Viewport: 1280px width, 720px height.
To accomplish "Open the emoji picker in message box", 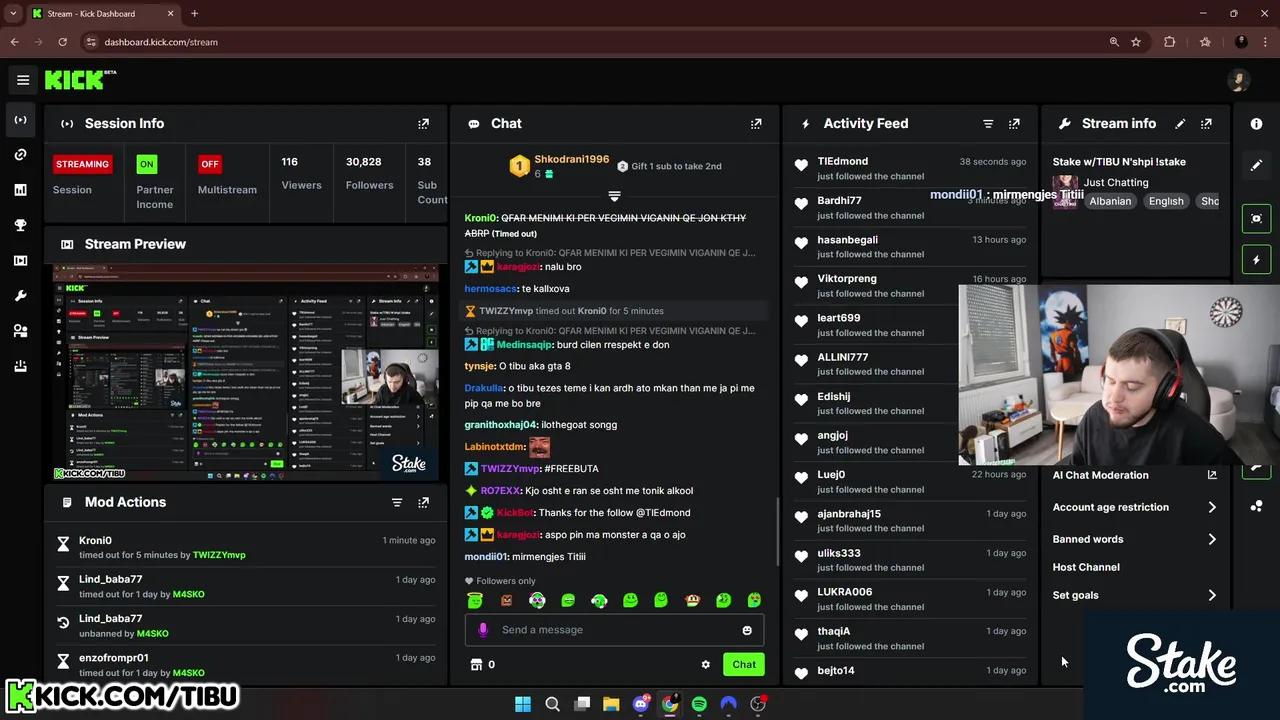I will (747, 630).
